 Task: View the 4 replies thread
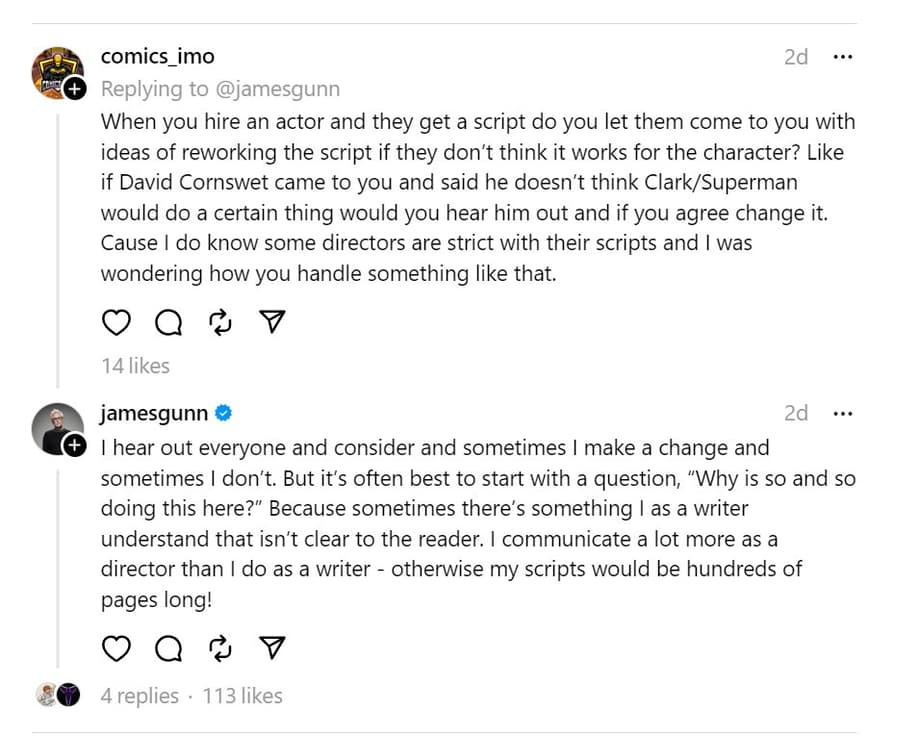coord(140,696)
